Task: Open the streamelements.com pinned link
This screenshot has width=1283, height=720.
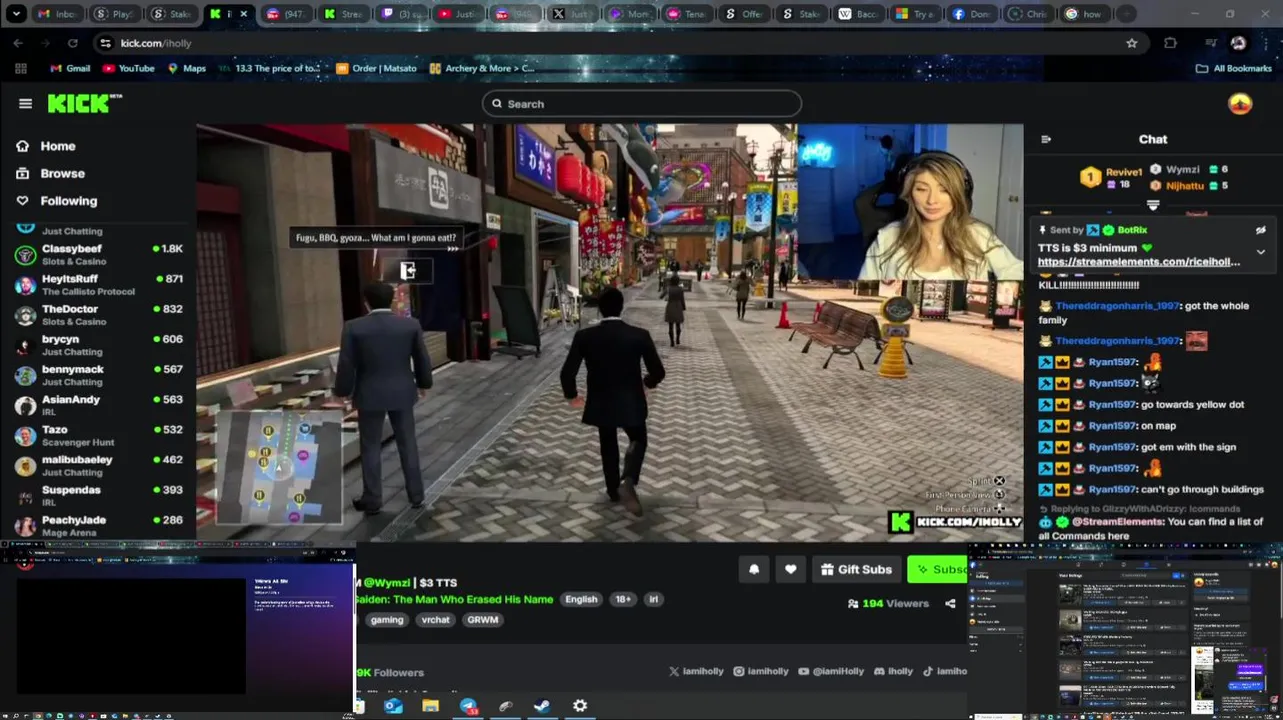Action: pos(1138,262)
